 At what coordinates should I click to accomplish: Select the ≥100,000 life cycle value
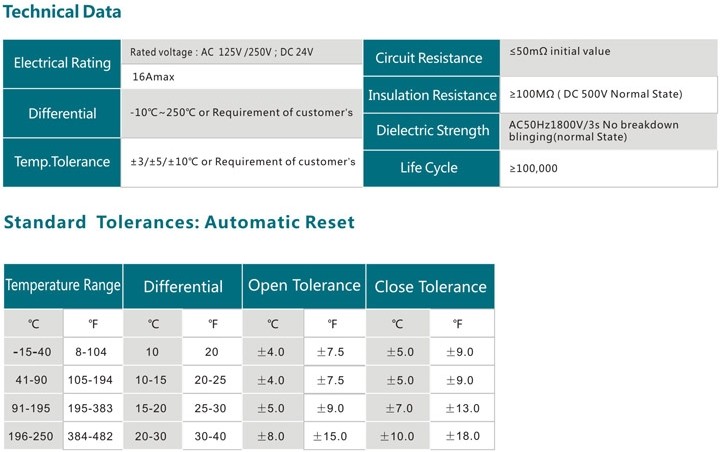[x=534, y=168]
